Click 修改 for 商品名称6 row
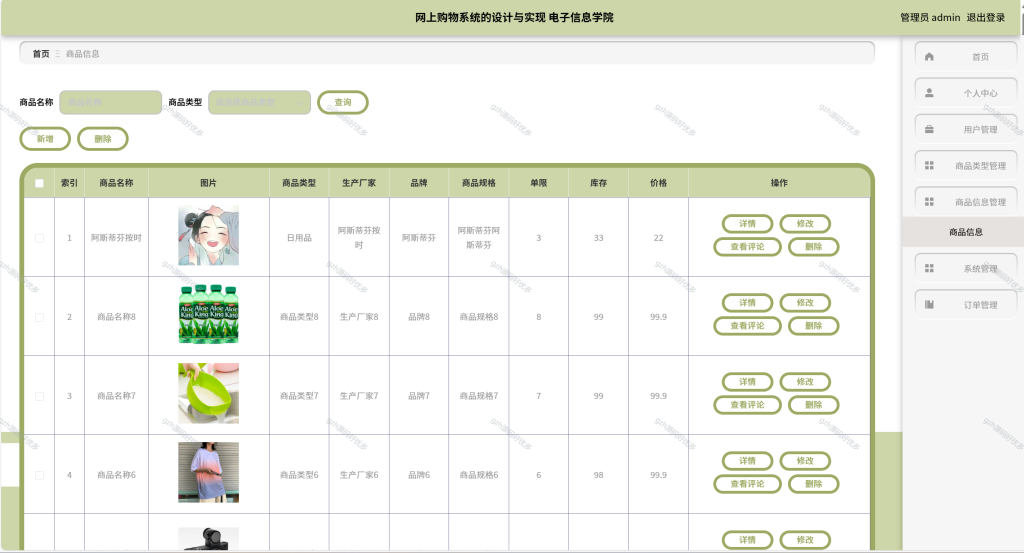Viewport: 1024px width, 553px height. [x=805, y=461]
